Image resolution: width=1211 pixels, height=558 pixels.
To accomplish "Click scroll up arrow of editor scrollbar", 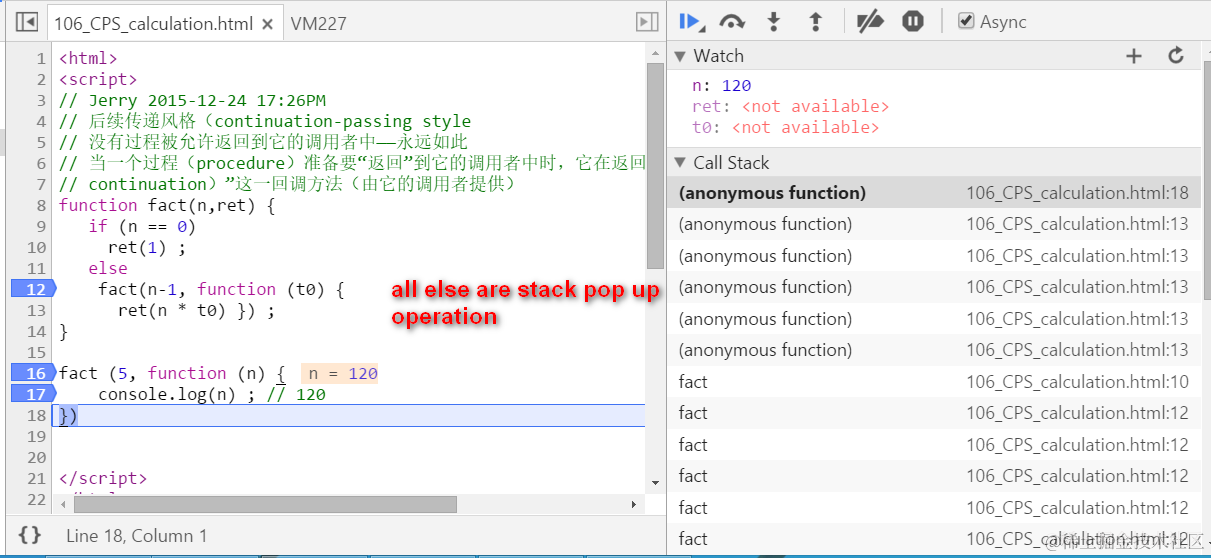I will [655, 54].
